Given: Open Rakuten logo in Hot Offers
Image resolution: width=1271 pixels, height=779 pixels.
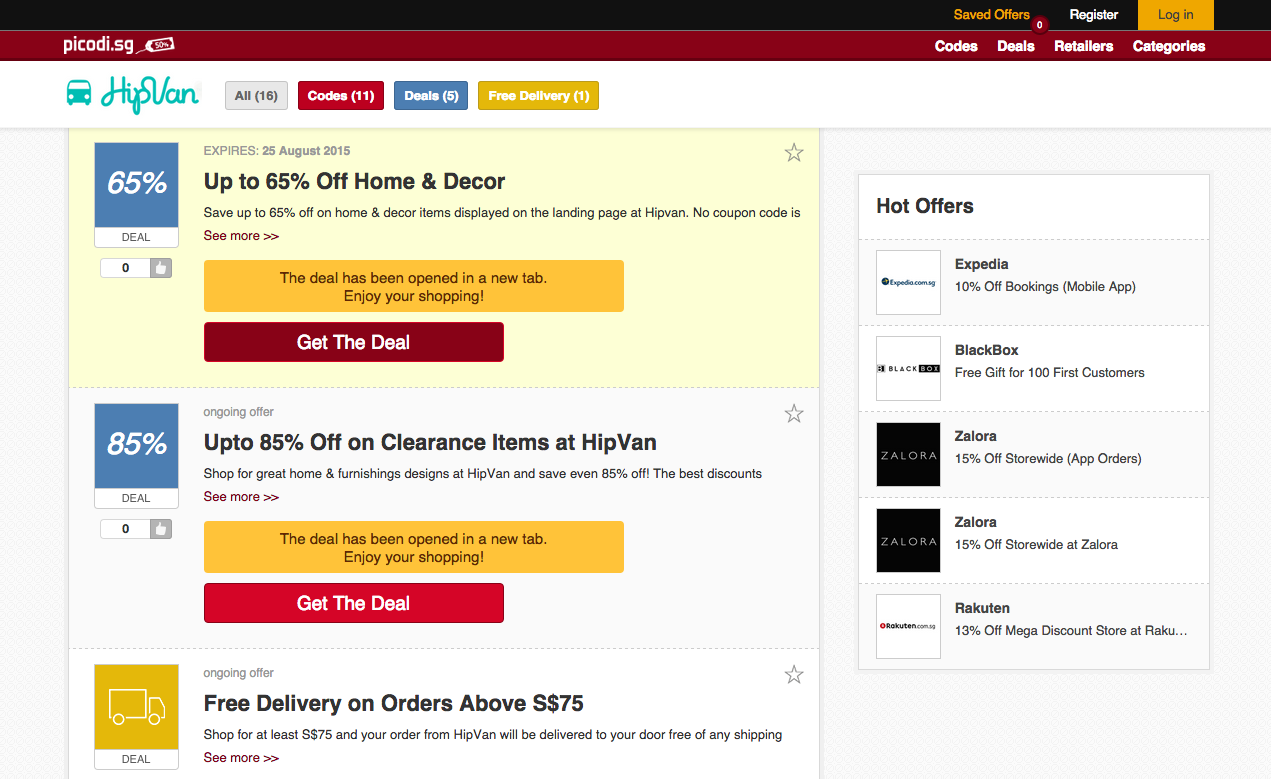Looking at the screenshot, I should click(908, 626).
